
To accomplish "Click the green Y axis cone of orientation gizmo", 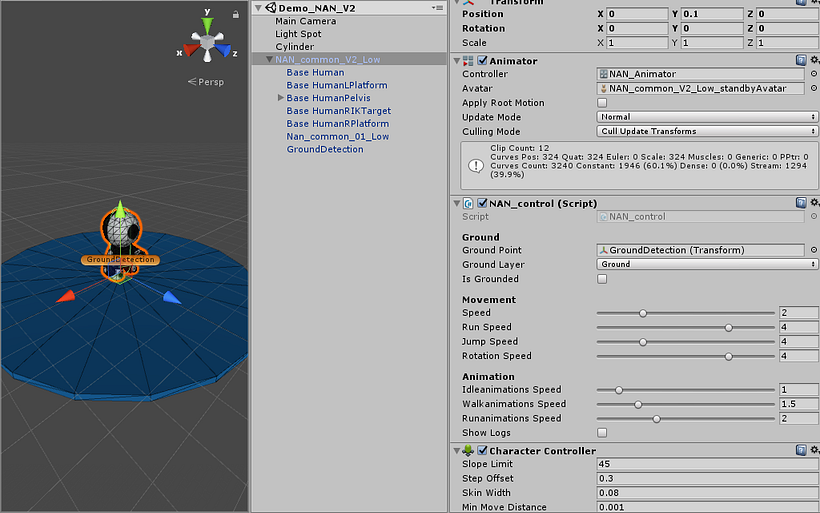I will (x=208, y=25).
